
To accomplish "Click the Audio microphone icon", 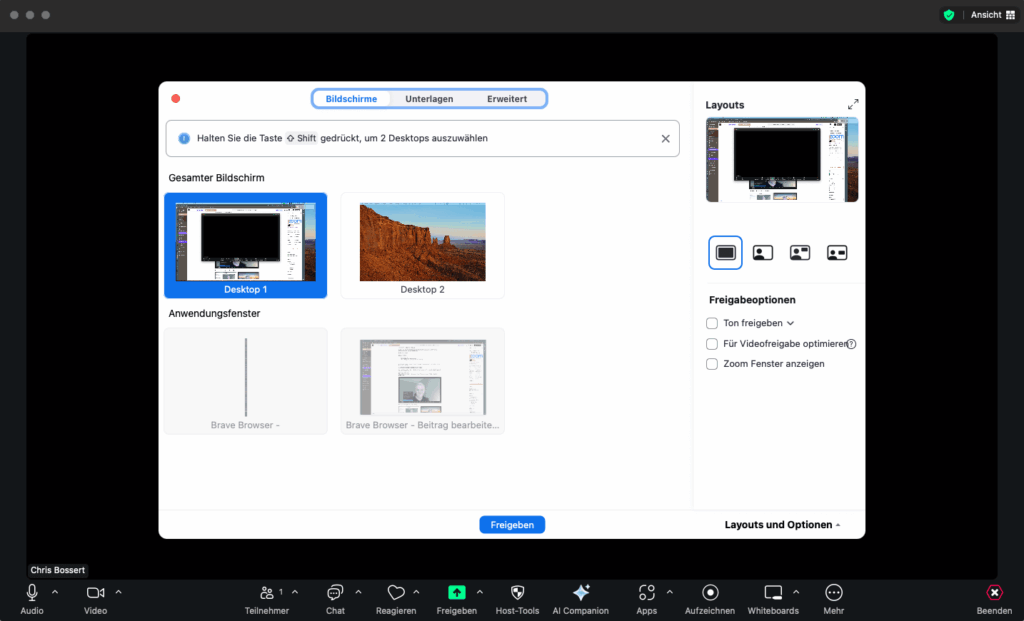I will (32, 593).
